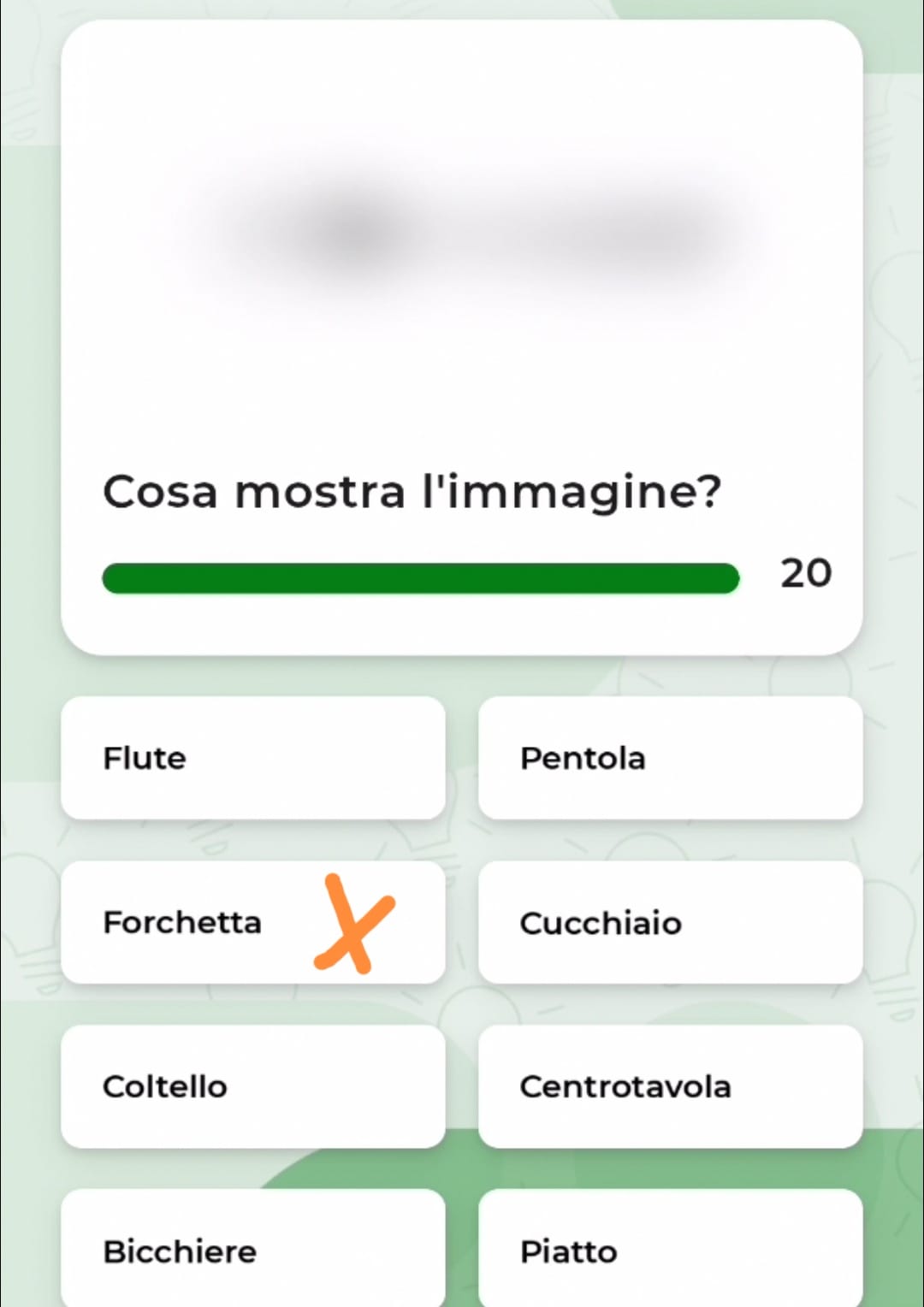This screenshot has height=1307, width=924.
Task: Select the Flute answer option
Action: pos(252,758)
